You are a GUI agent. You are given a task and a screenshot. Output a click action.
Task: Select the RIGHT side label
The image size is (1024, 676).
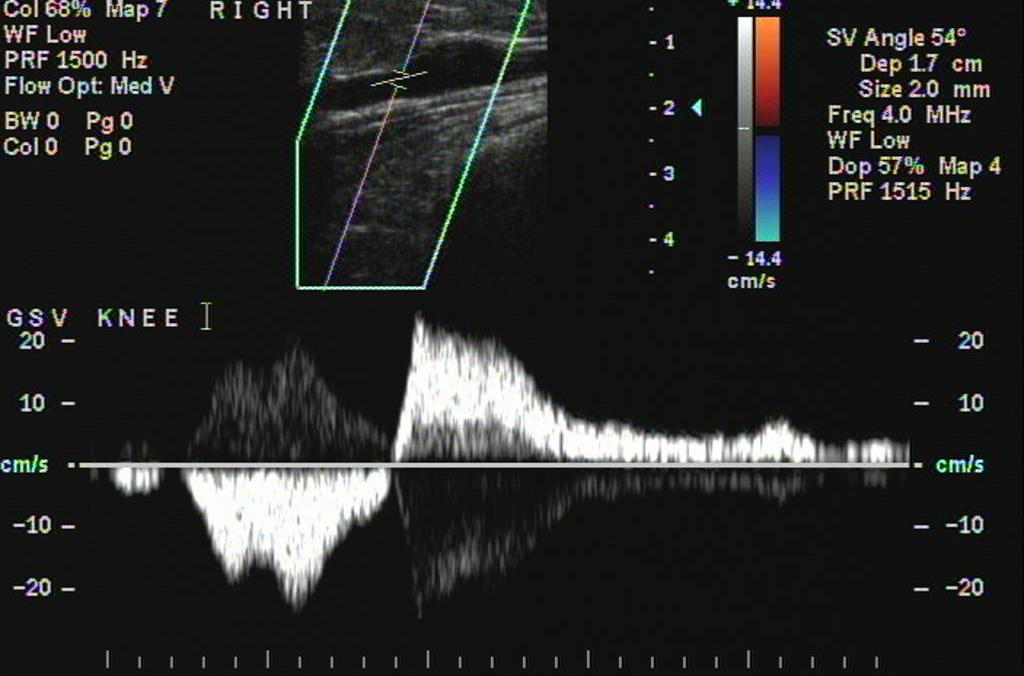click(x=261, y=12)
